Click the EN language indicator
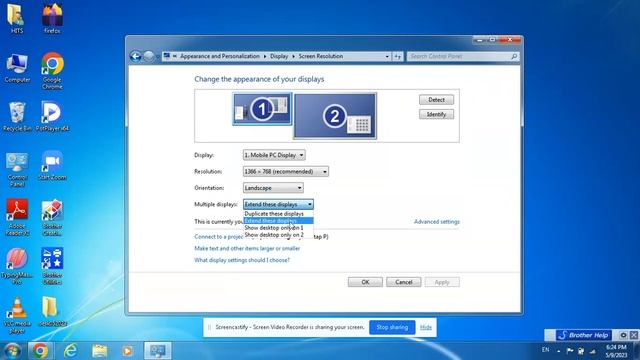Image resolution: width=640 pixels, height=360 pixels. click(545, 350)
